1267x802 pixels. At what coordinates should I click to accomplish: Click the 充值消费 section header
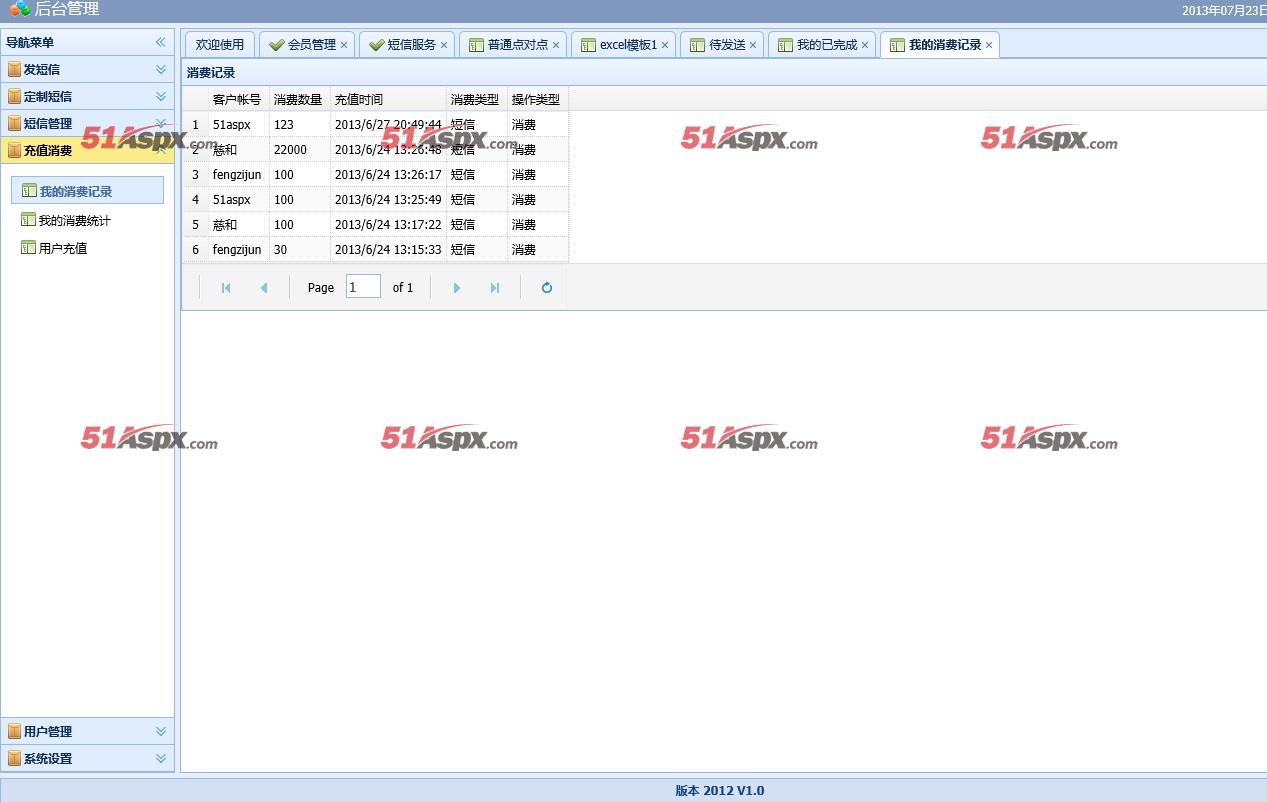tap(87, 150)
